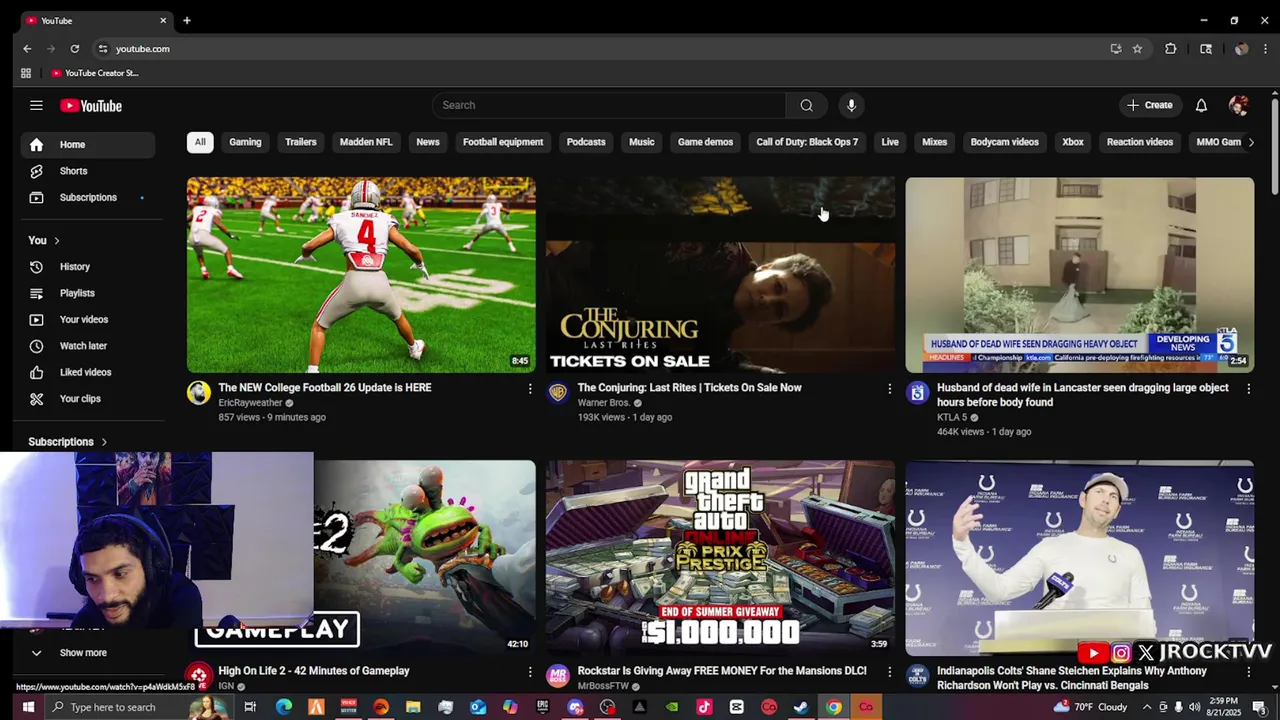Open the KTLA 5 channel avatar
1280x720 pixels.
[917, 393]
